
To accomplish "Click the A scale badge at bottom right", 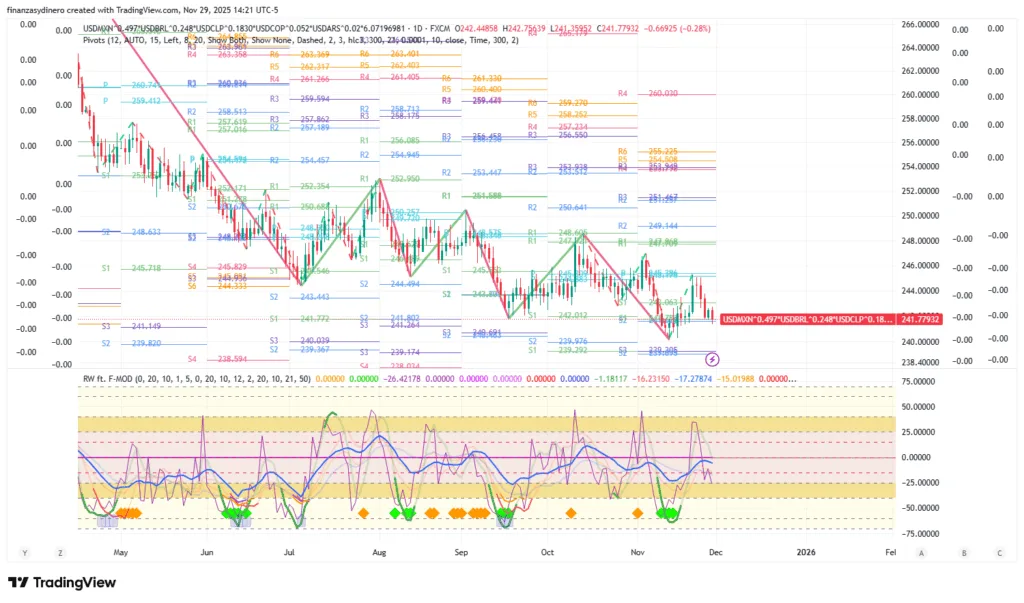I will pos(921,552).
